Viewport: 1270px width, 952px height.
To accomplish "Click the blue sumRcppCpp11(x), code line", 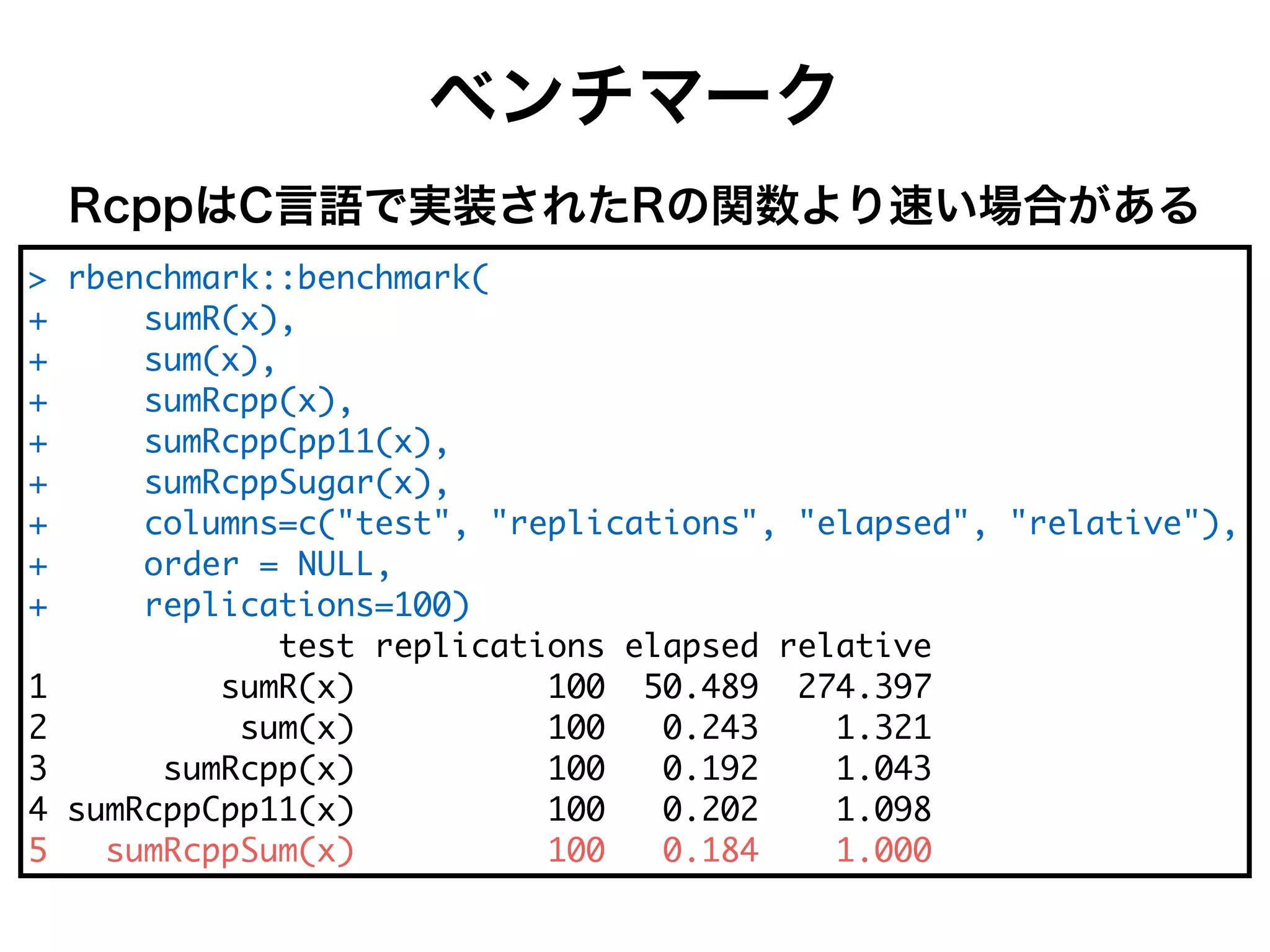I will coord(296,443).
